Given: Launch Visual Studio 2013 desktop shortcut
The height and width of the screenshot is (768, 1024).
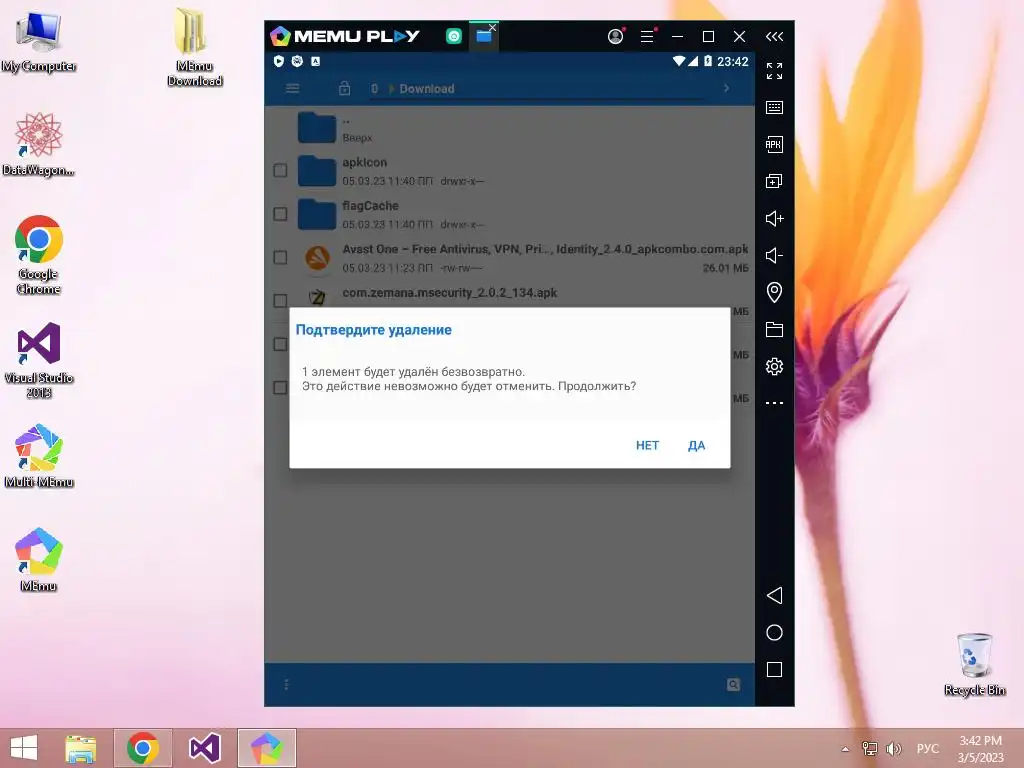Looking at the screenshot, I should pyautogui.click(x=39, y=360).
